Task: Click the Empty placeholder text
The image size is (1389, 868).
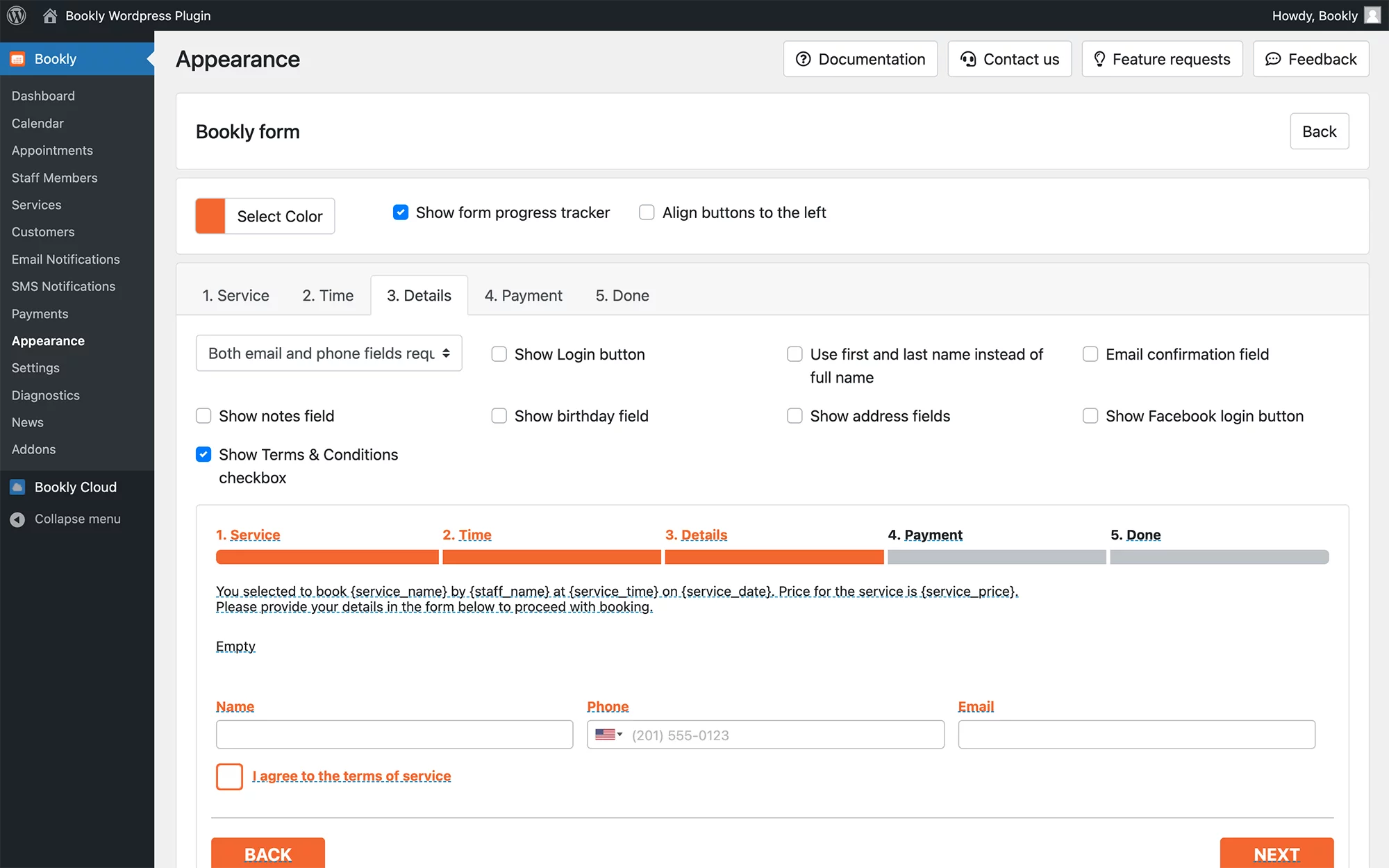Action: tap(235, 646)
